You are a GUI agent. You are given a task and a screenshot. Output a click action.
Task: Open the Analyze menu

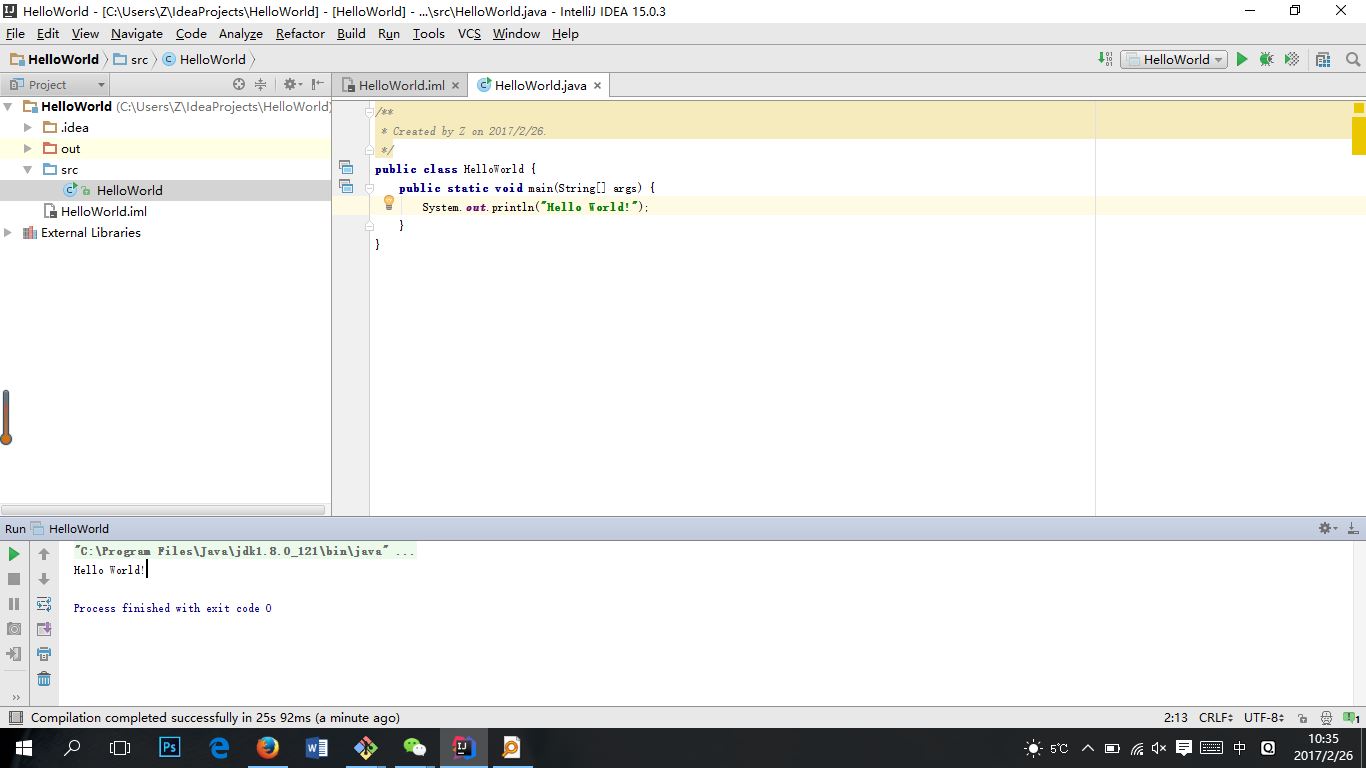point(240,33)
